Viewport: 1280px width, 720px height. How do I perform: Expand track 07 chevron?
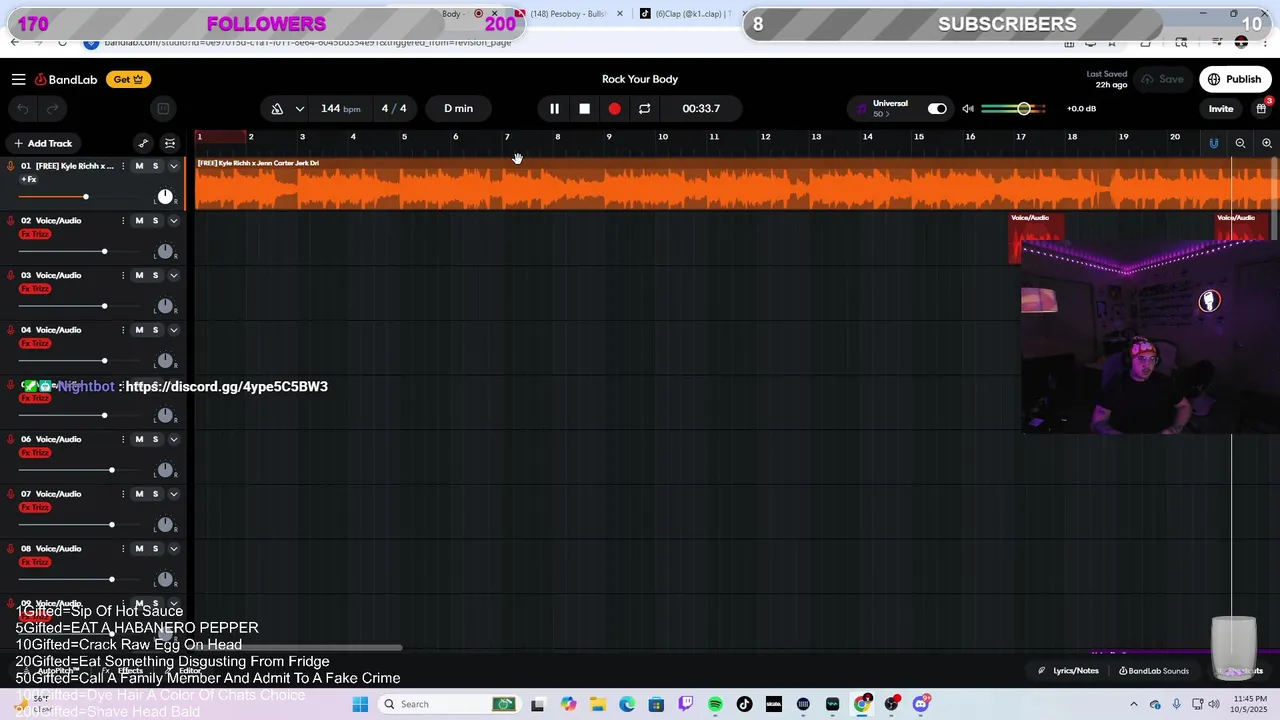click(x=173, y=494)
